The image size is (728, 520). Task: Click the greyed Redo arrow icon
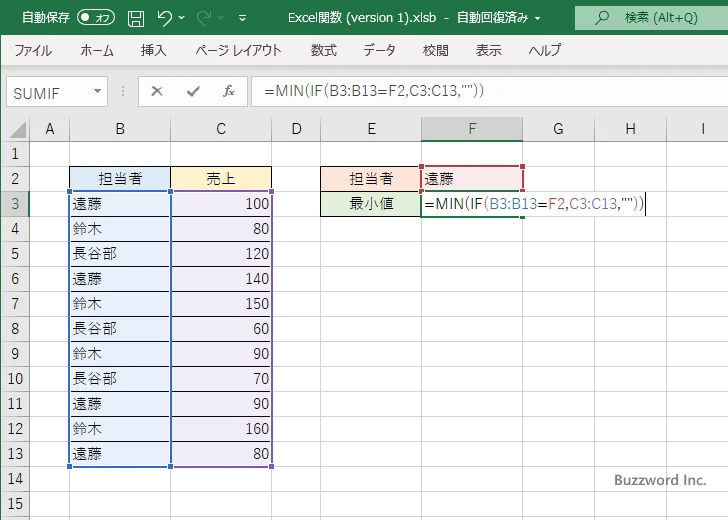[204, 18]
